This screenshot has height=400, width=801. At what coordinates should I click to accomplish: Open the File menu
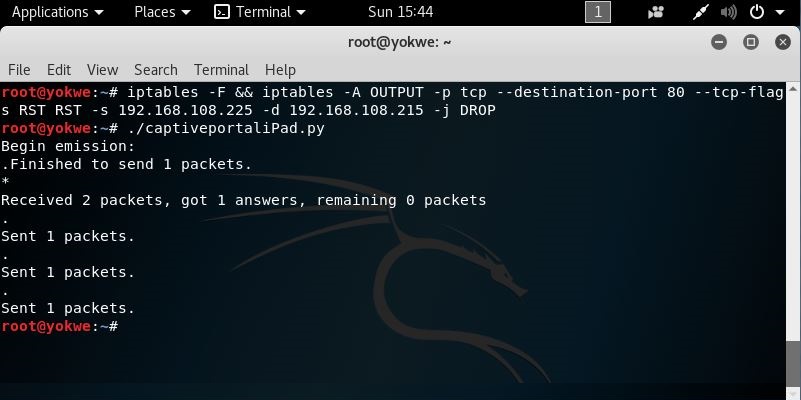click(19, 69)
